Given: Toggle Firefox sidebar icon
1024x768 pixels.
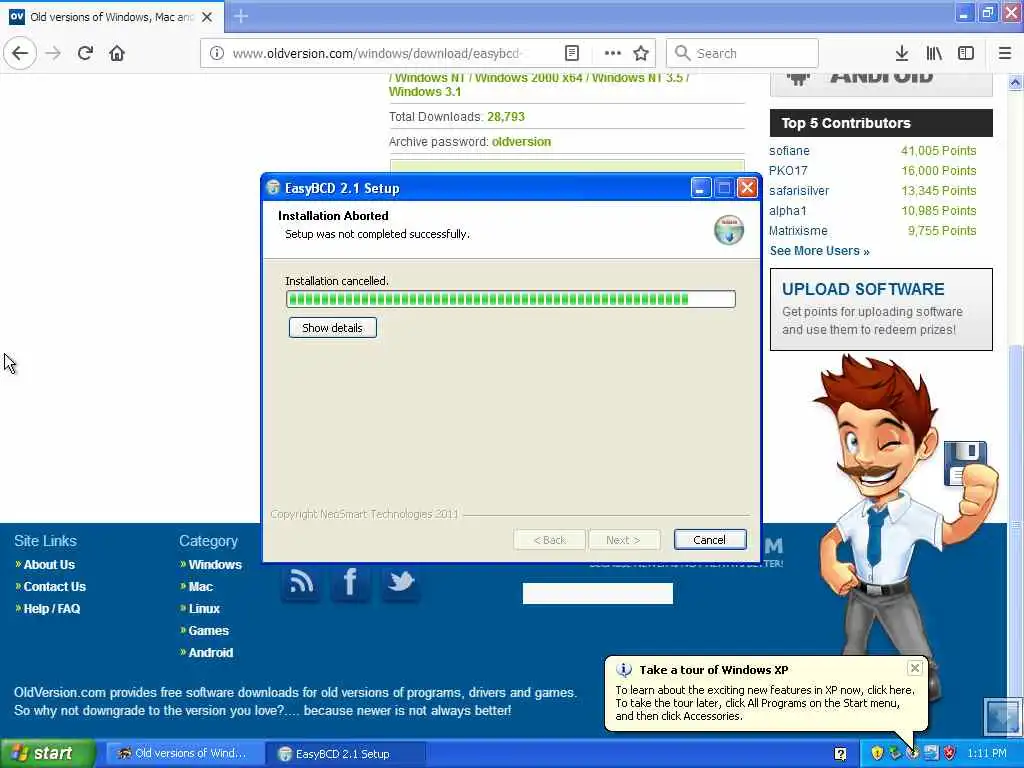Looking at the screenshot, I should pos(966,53).
